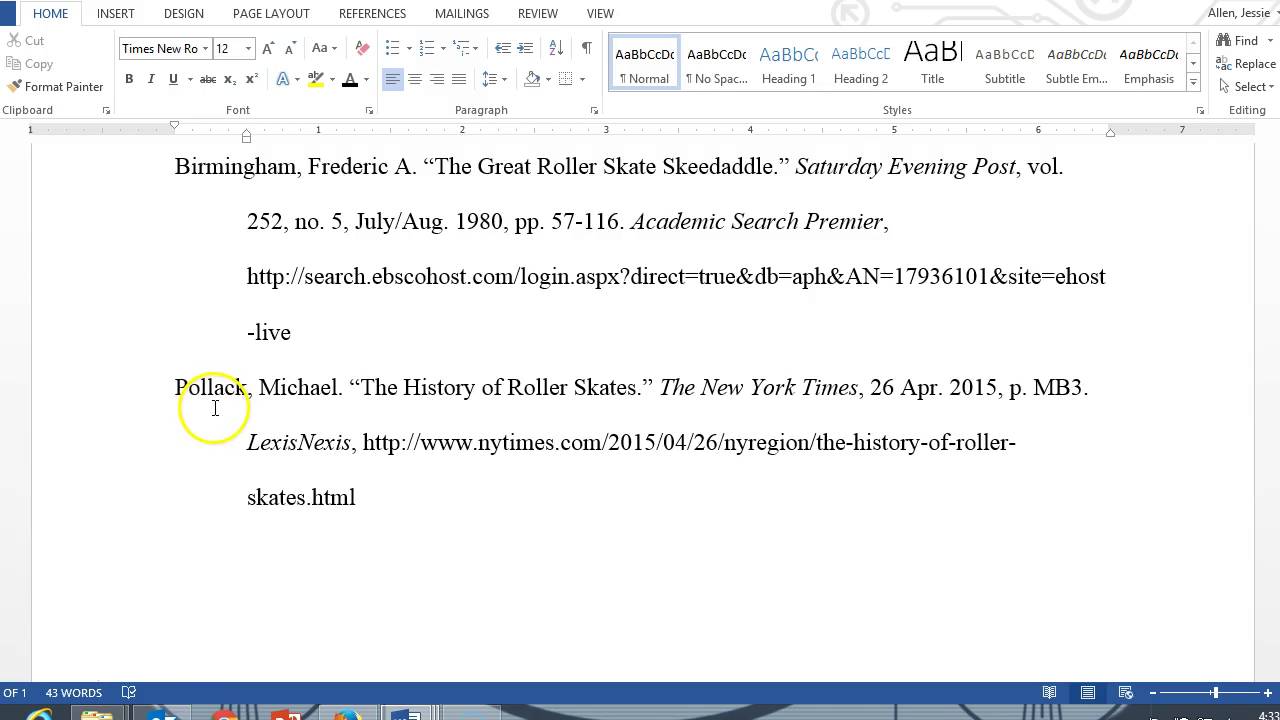Toggle bold formatting
The image size is (1280, 720).
129,79
